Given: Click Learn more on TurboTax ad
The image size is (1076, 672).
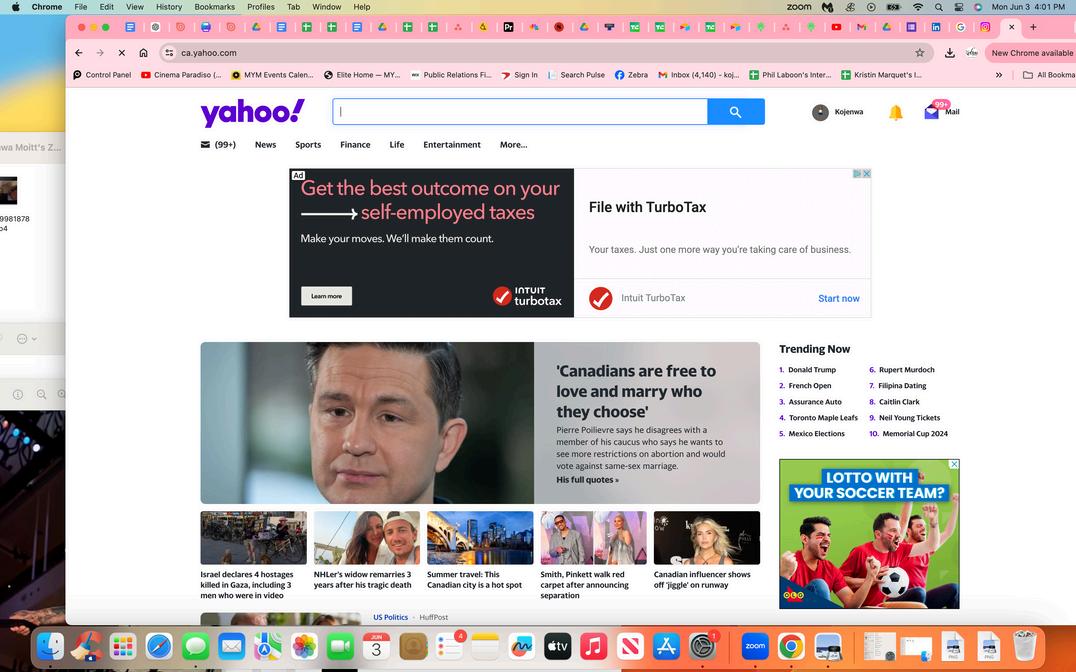Looking at the screenshot, I should 327,296.
